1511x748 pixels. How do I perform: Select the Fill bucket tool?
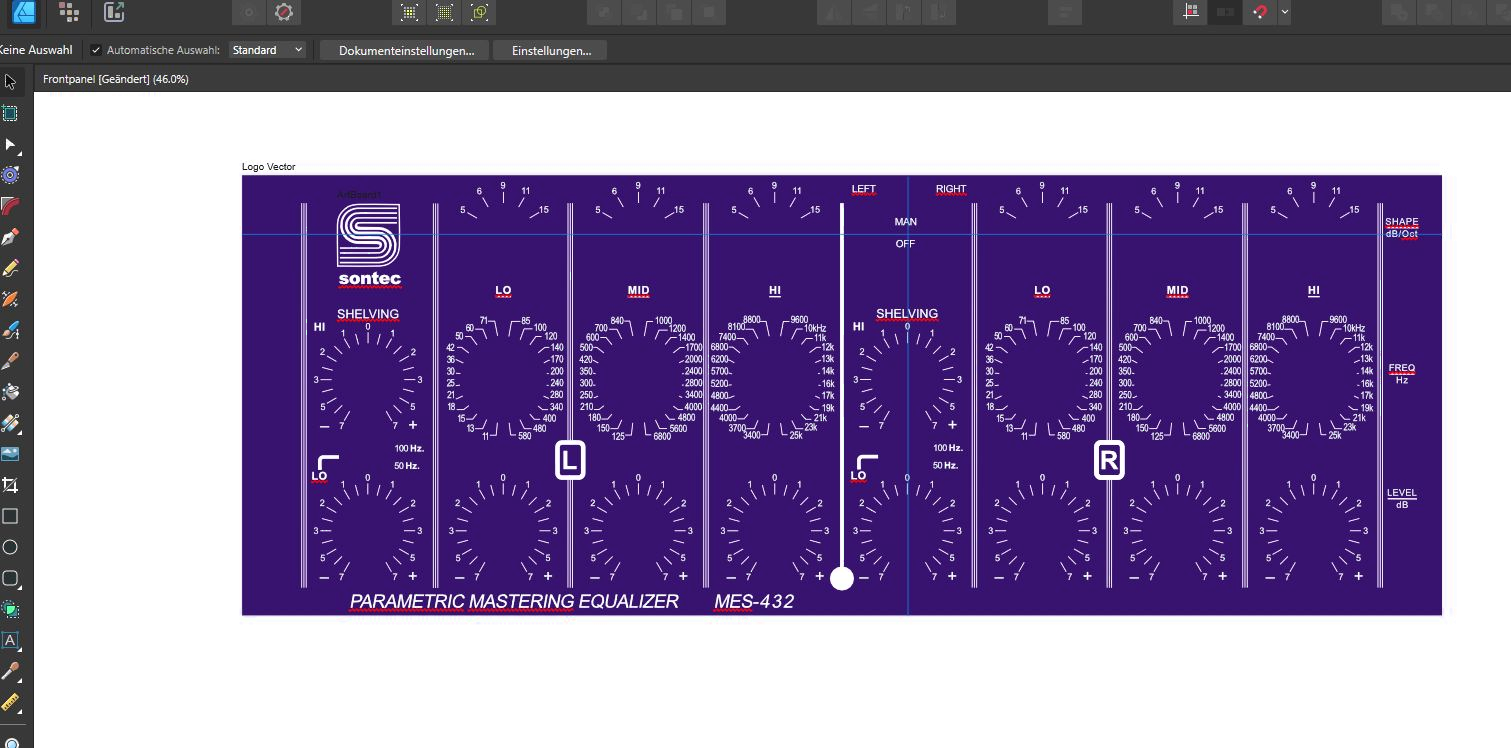click(11, 392)
